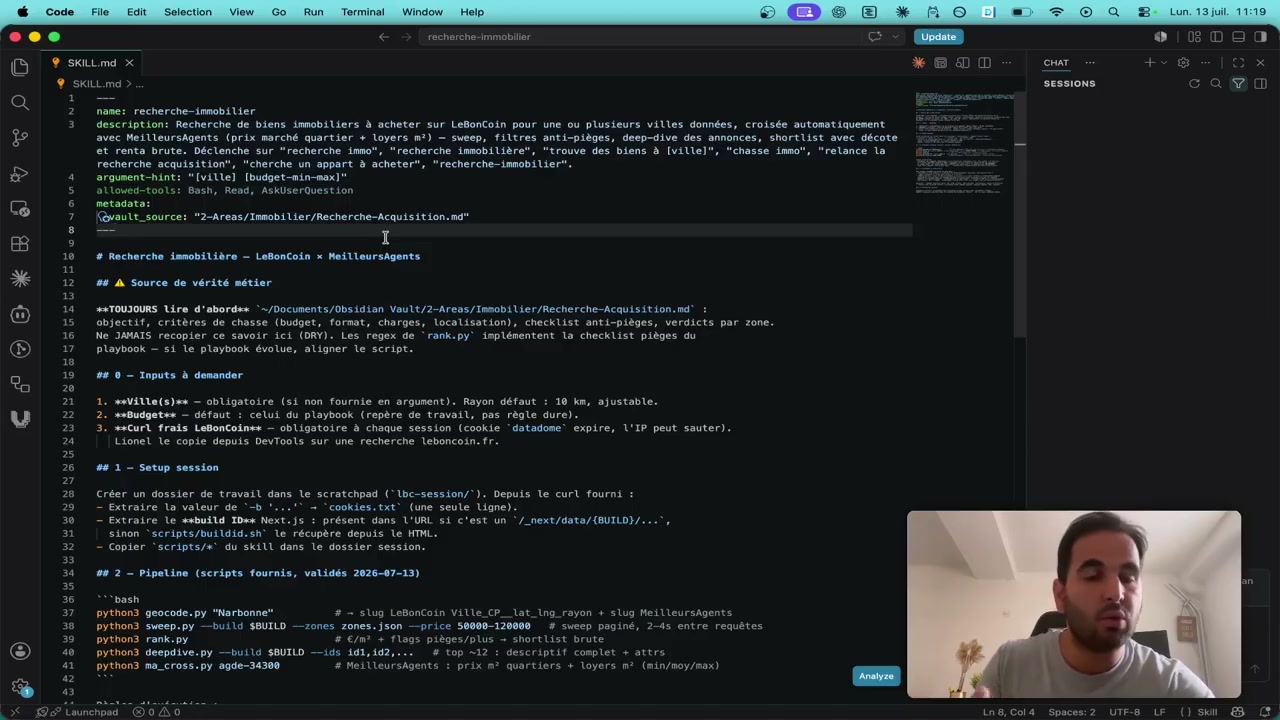Open new chat dropdown arrow

coord(1163,63)
